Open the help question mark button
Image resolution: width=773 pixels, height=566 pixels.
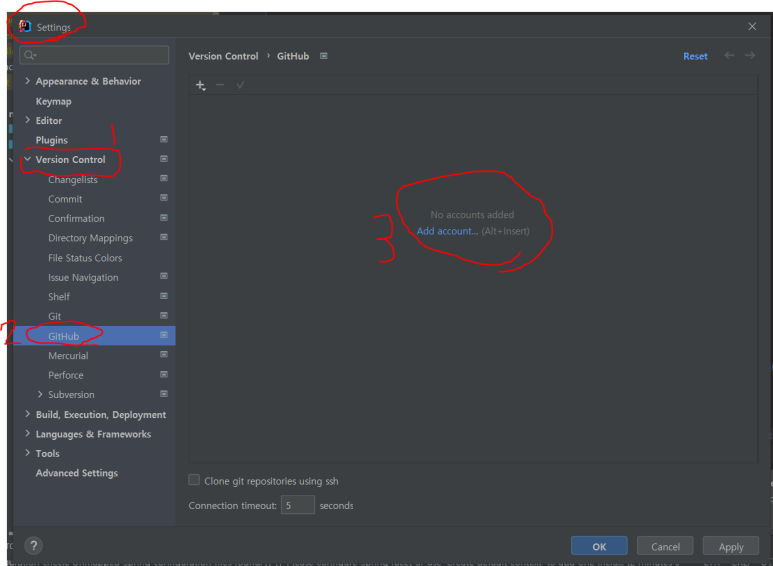pyautogui.click(x=34, y=545)
